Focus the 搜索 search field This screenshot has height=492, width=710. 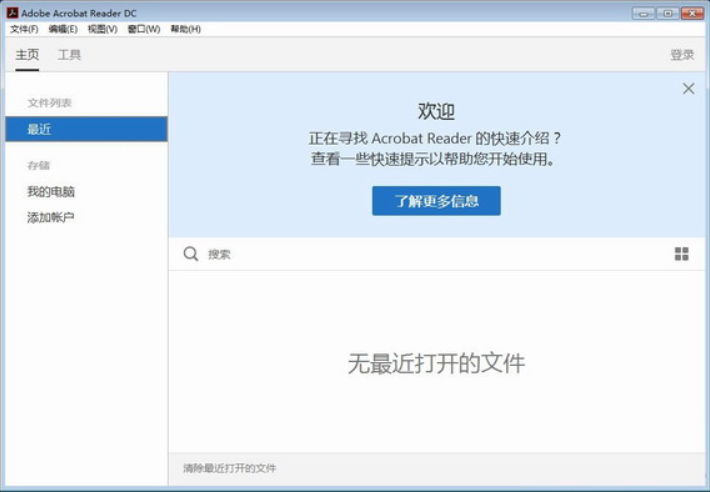coord(435,254)
